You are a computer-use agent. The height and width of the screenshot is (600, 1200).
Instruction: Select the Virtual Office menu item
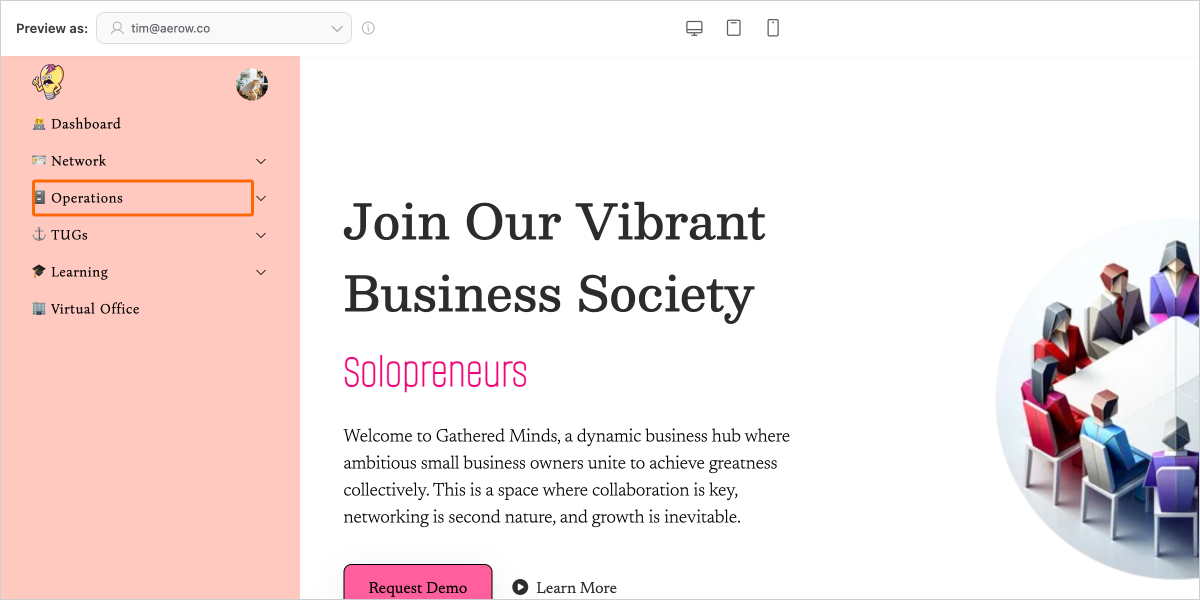[x=94, y=309]
